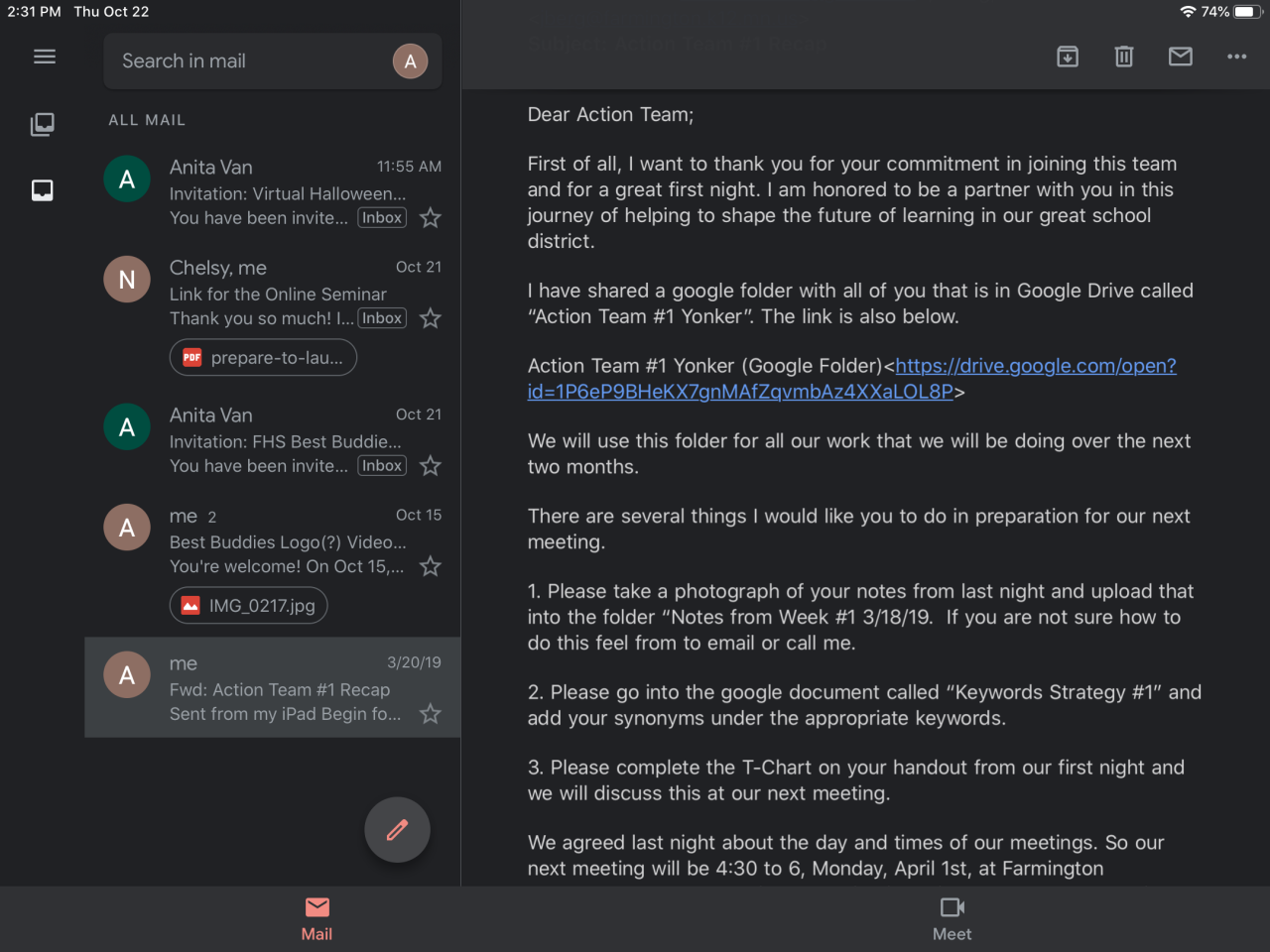Compose a new email with pencil button

pos(397,830)
